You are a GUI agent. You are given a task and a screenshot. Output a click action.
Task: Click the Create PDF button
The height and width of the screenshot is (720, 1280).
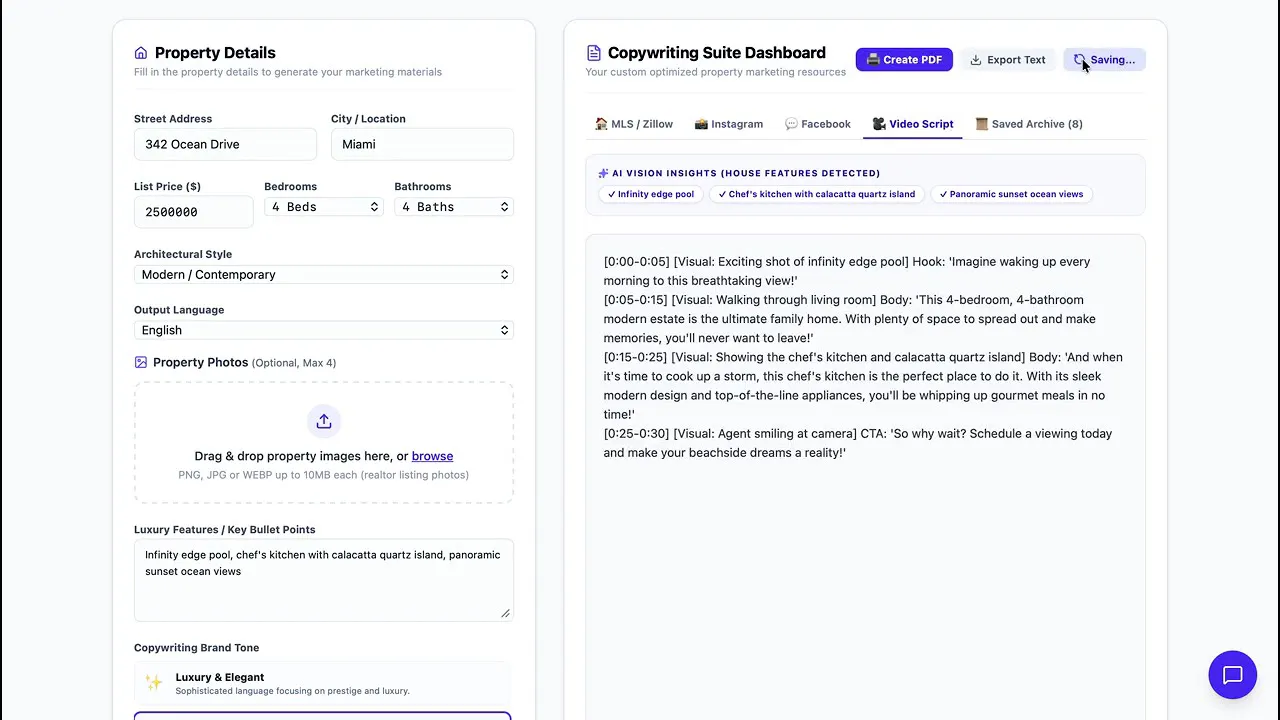pos(904,60)
